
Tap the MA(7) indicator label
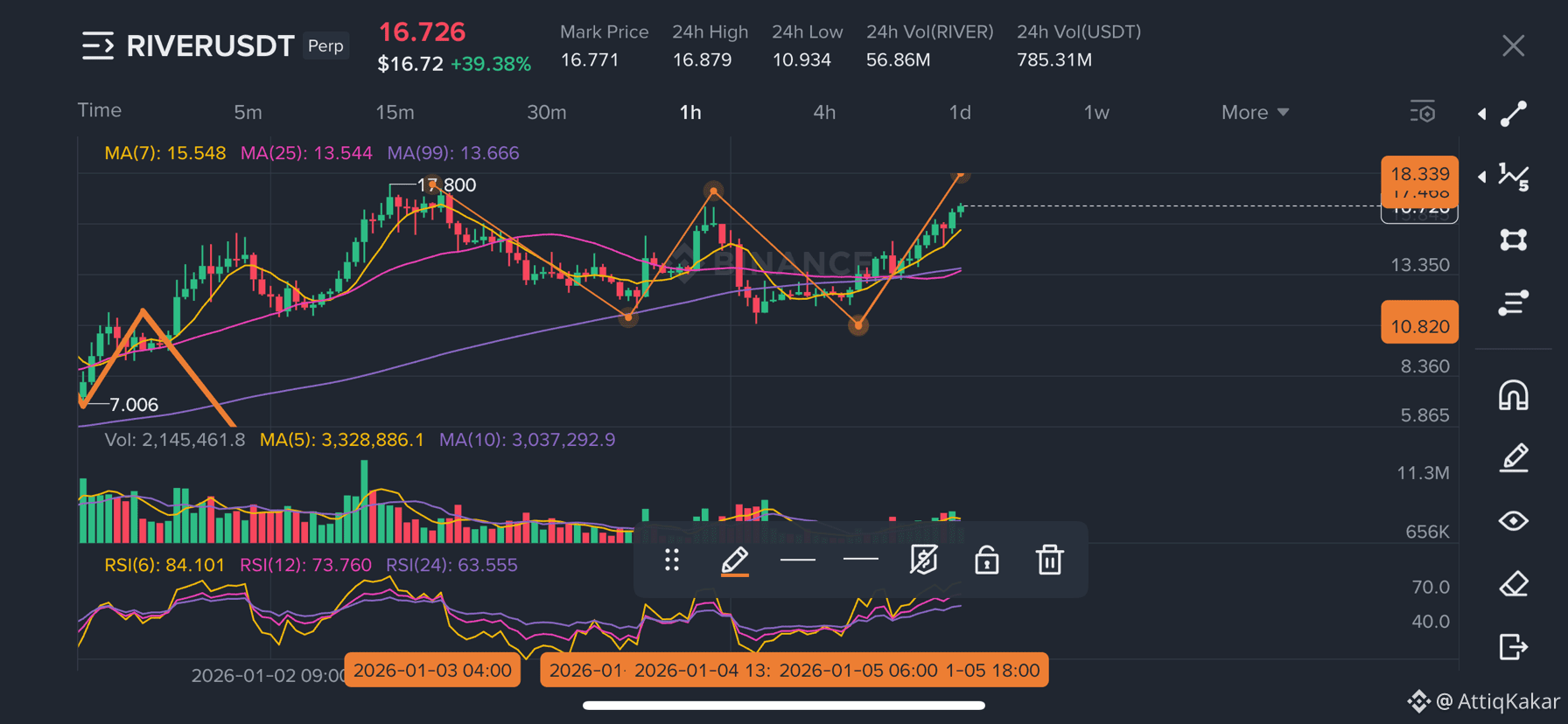tap(165, 153)
